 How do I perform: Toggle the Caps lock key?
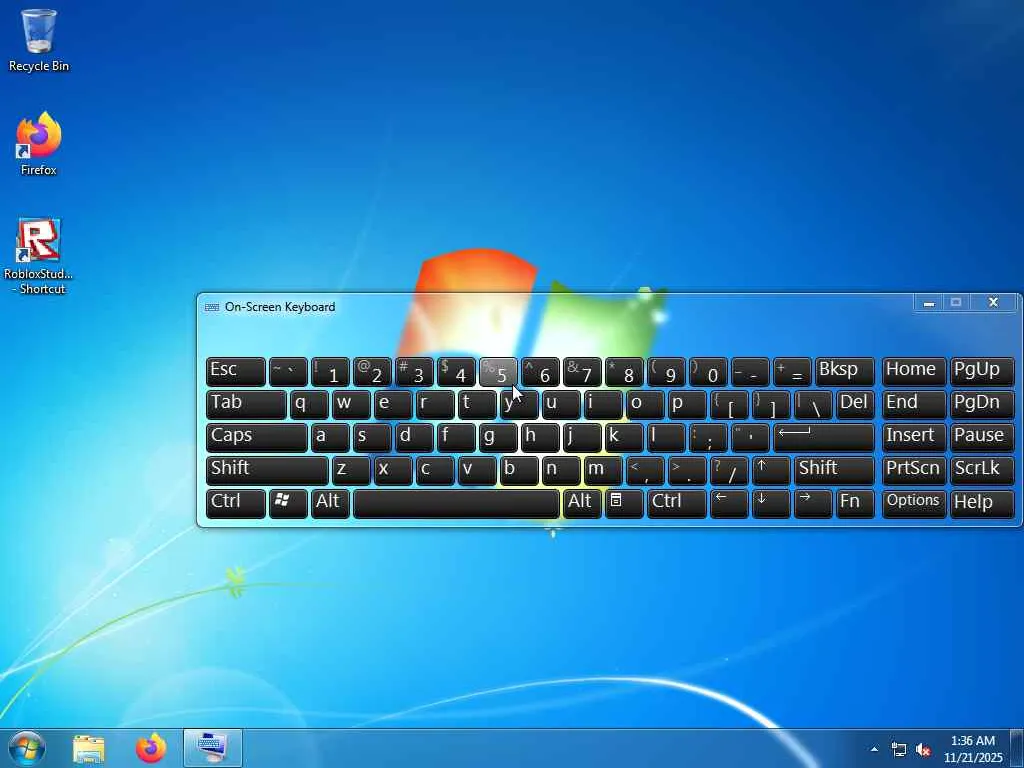click(x=257, y=437)
